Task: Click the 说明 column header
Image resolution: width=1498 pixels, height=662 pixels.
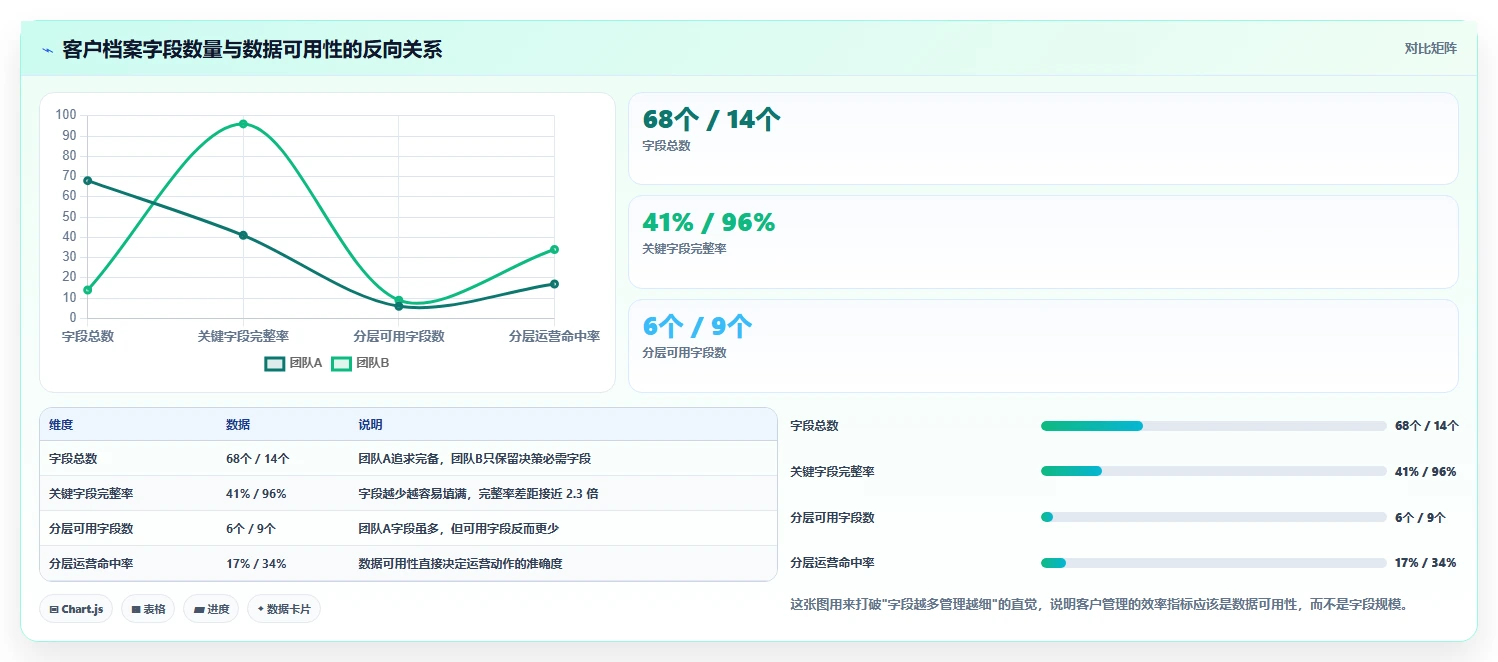Action: pos(370,425)
